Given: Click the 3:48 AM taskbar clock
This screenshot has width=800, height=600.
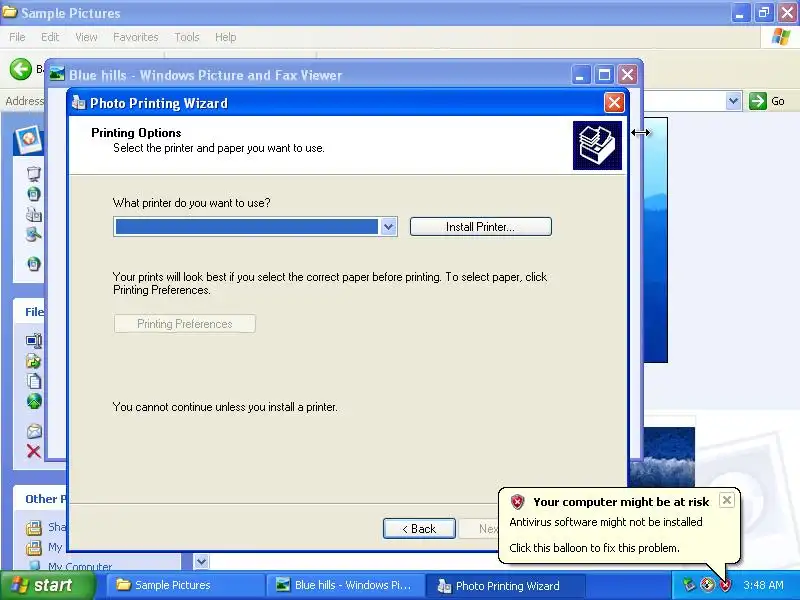Looking at the screenshot, I should point(763,585).
